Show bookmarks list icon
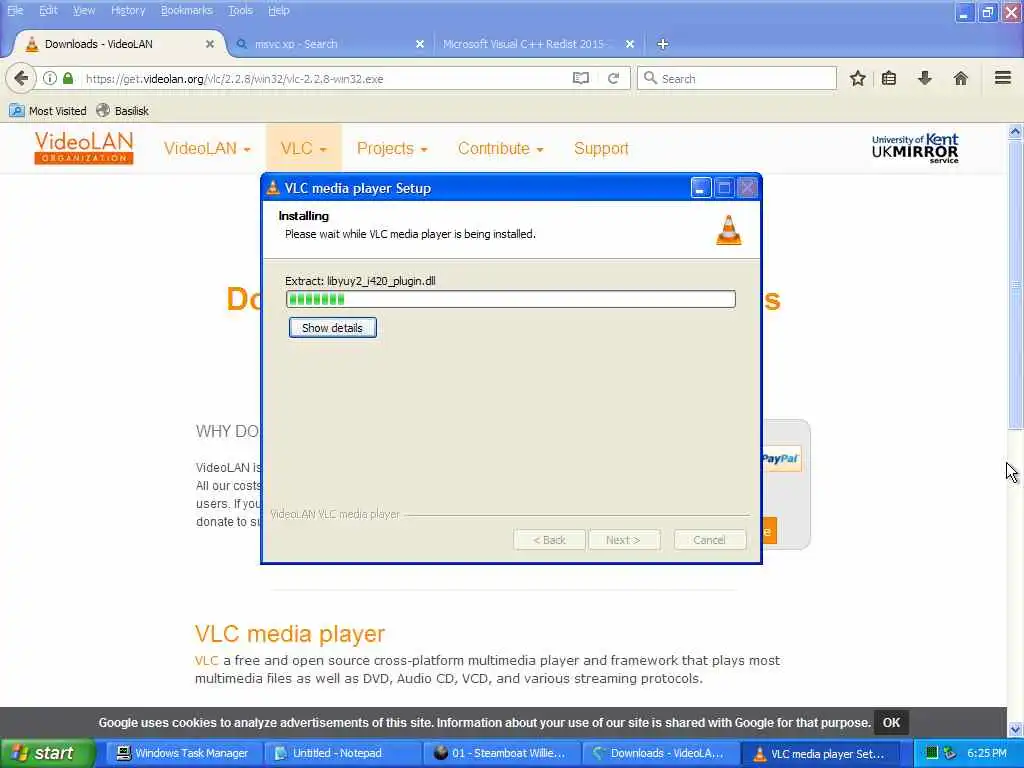1024x768 pixels. [889, 78]
